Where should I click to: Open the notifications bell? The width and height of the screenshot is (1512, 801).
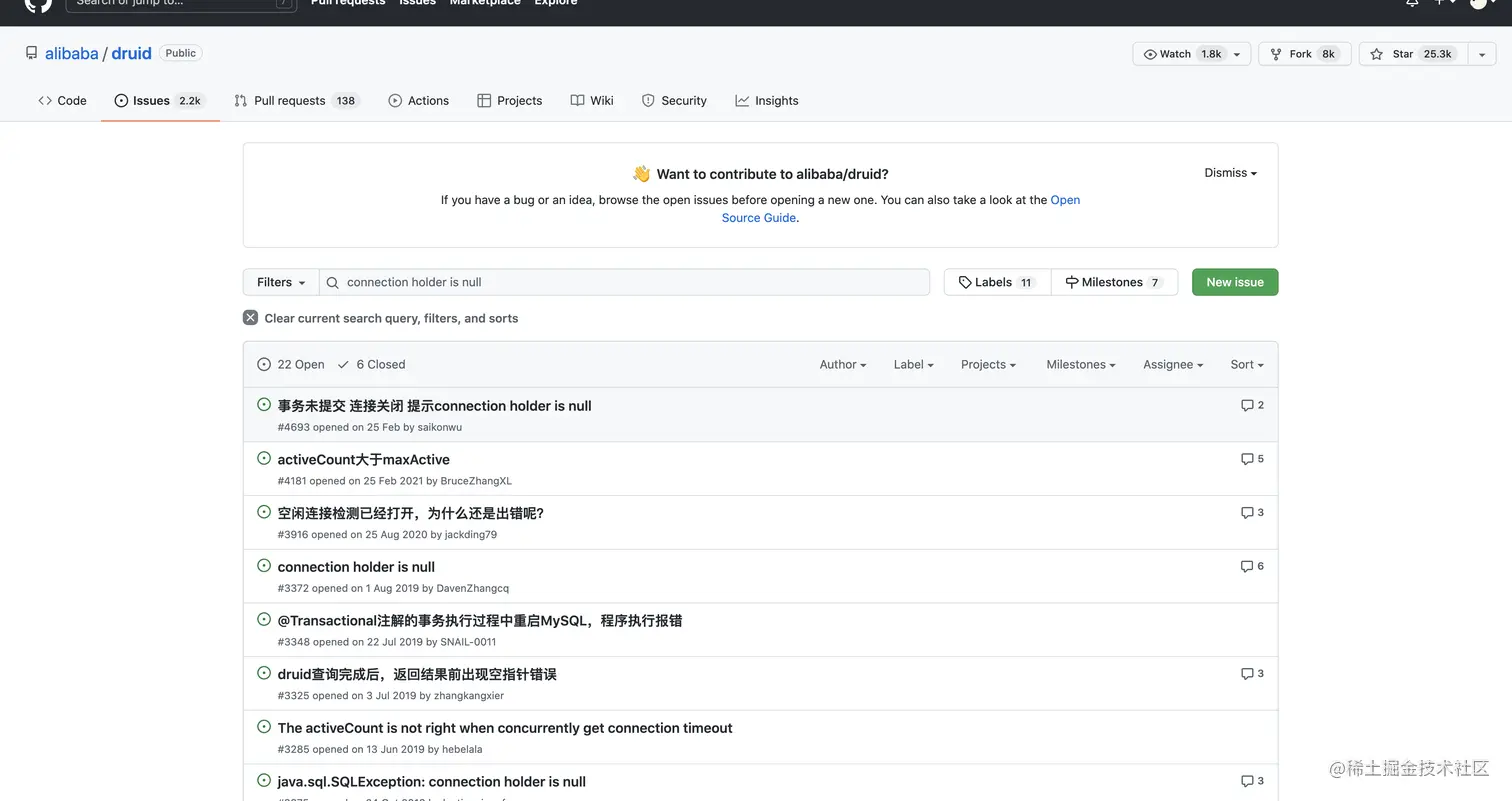pos(1412,3)
